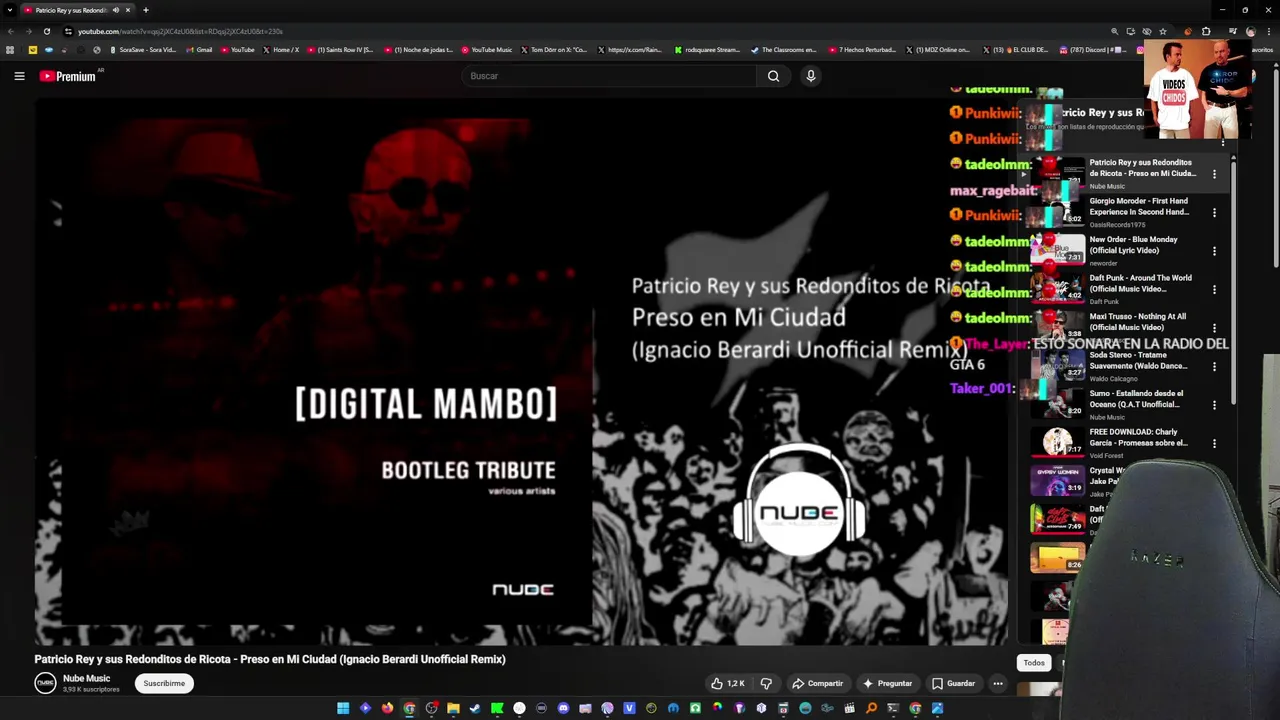Image resolution: width=1280 pixels, height=720 pixels.
Task: Go to the YouTube Premium home logo
Action: [67, 76]
